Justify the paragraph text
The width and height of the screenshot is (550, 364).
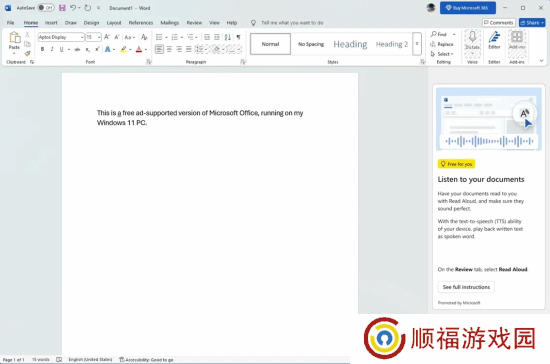189,49
